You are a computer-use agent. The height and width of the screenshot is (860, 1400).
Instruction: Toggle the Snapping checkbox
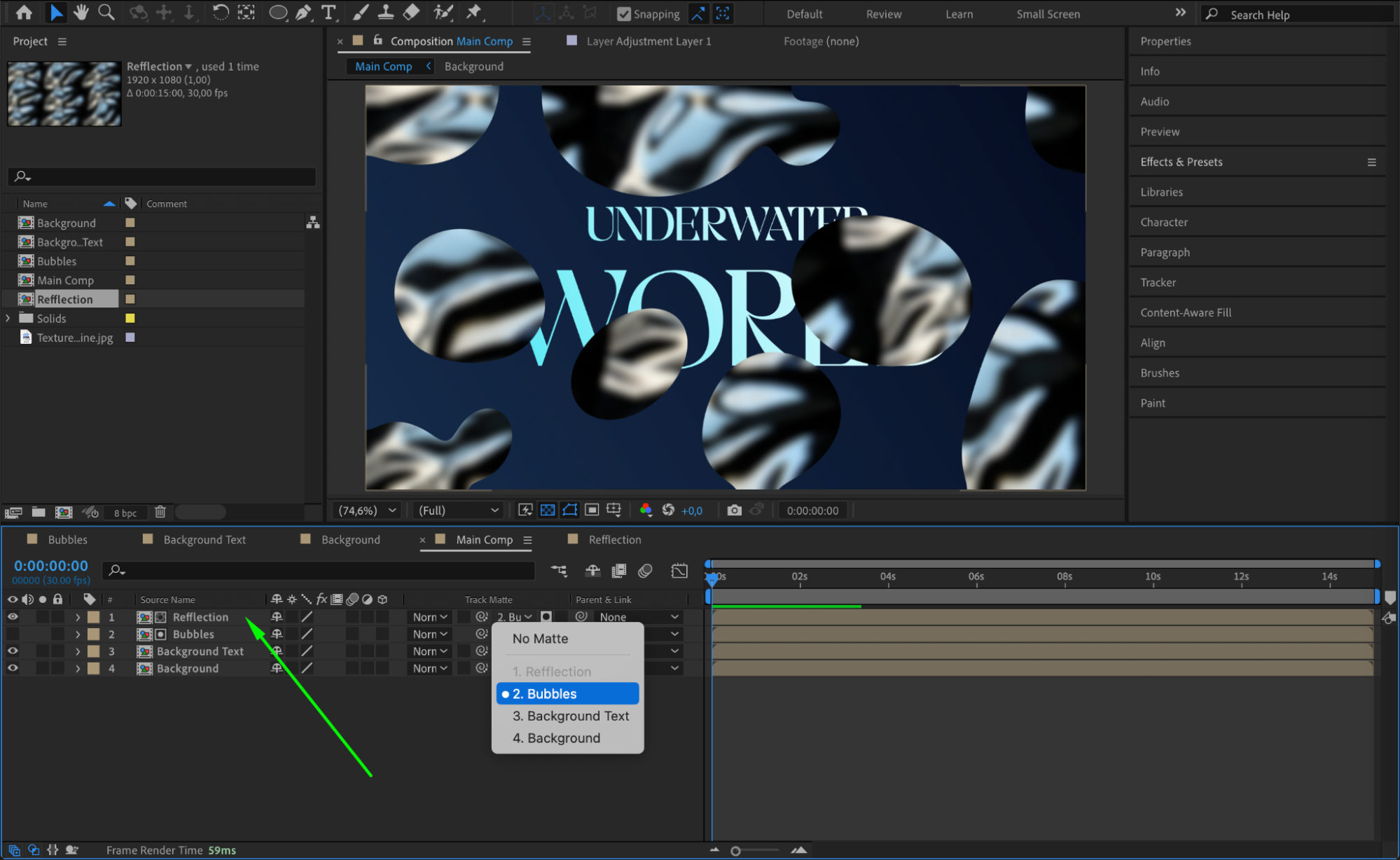pos(623,14)
